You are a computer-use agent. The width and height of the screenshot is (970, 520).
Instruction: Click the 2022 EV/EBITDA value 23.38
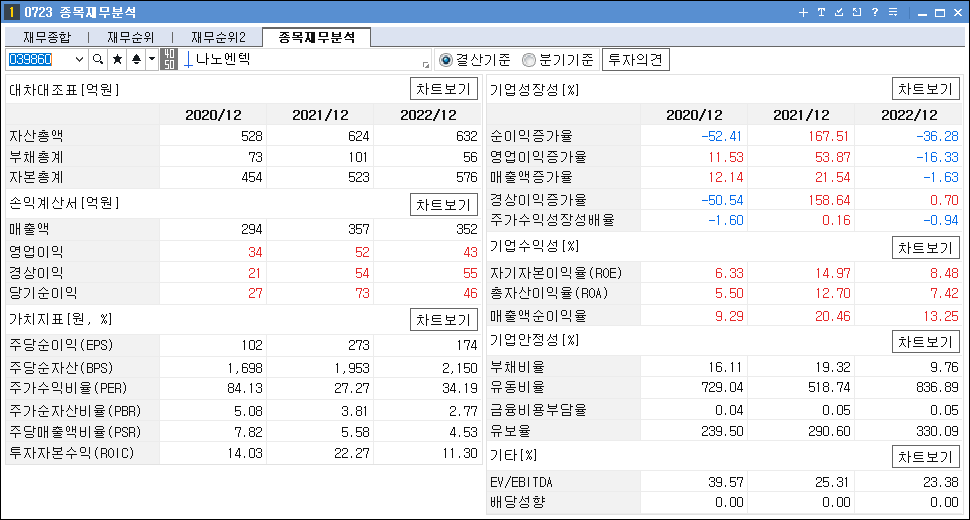pyautogui.click(x=940, y=482)
